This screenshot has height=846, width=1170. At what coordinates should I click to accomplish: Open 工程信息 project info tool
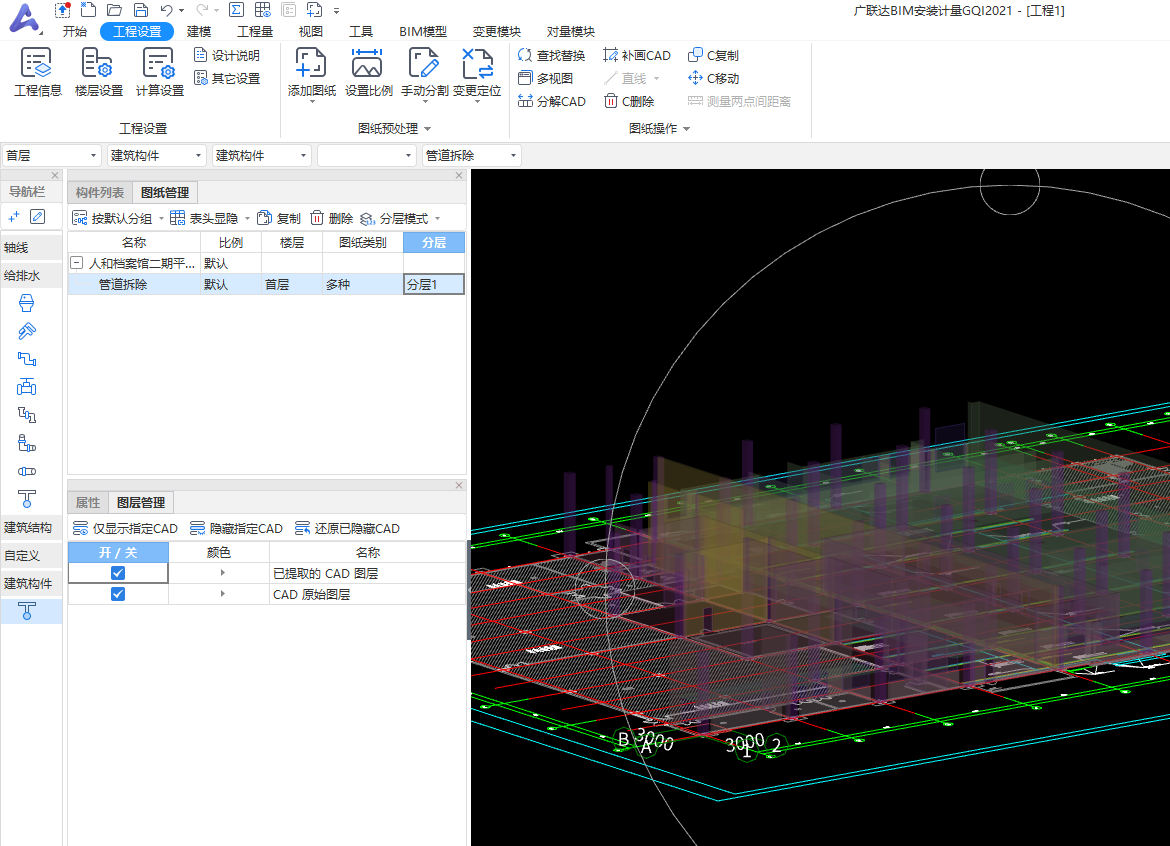[37, 72]
